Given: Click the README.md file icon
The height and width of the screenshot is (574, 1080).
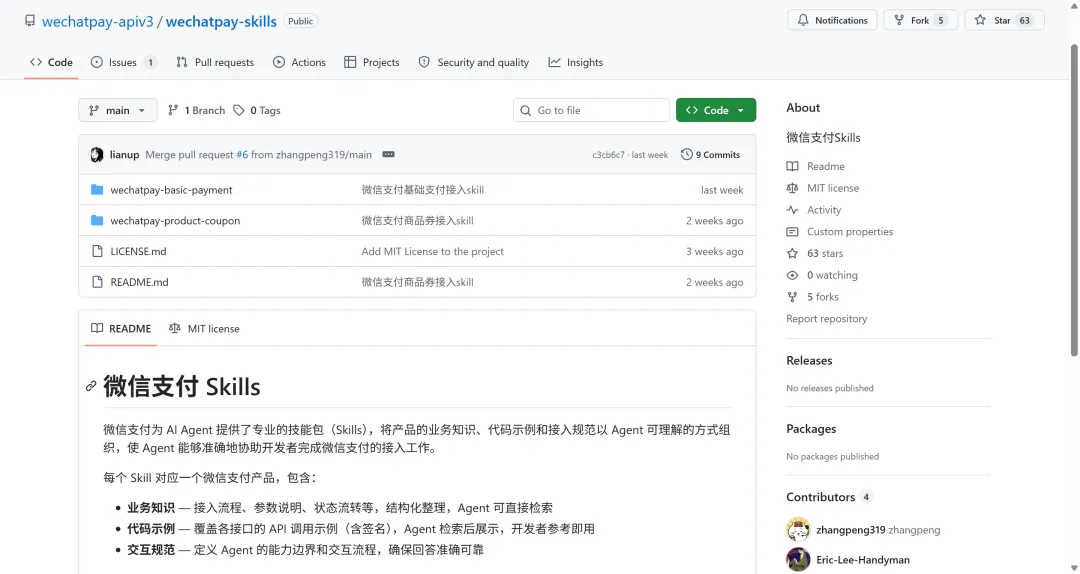Looking at the screenshot, I should (97, 282).
